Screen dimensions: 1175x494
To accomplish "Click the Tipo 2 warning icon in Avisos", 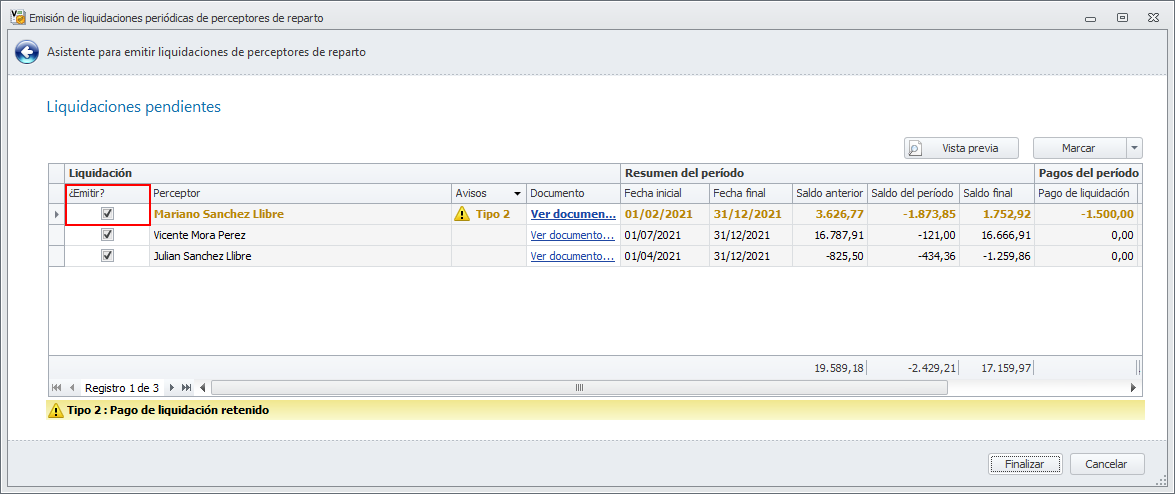I will 461,214.
